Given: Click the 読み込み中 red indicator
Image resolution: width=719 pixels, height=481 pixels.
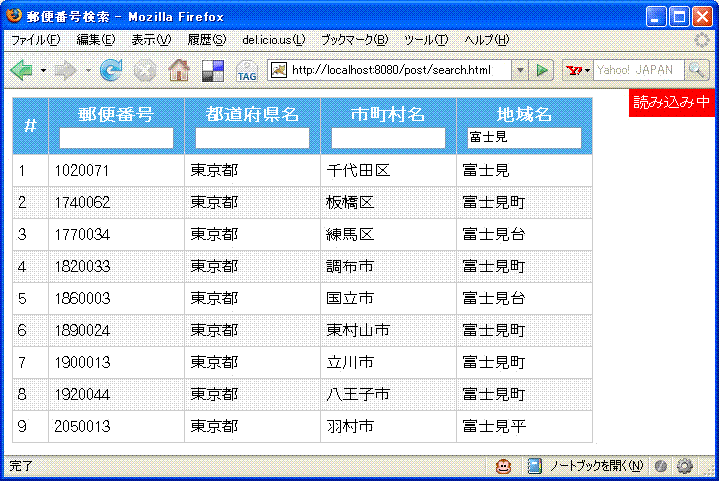Looking at the screenshot, I should point(672,102).
